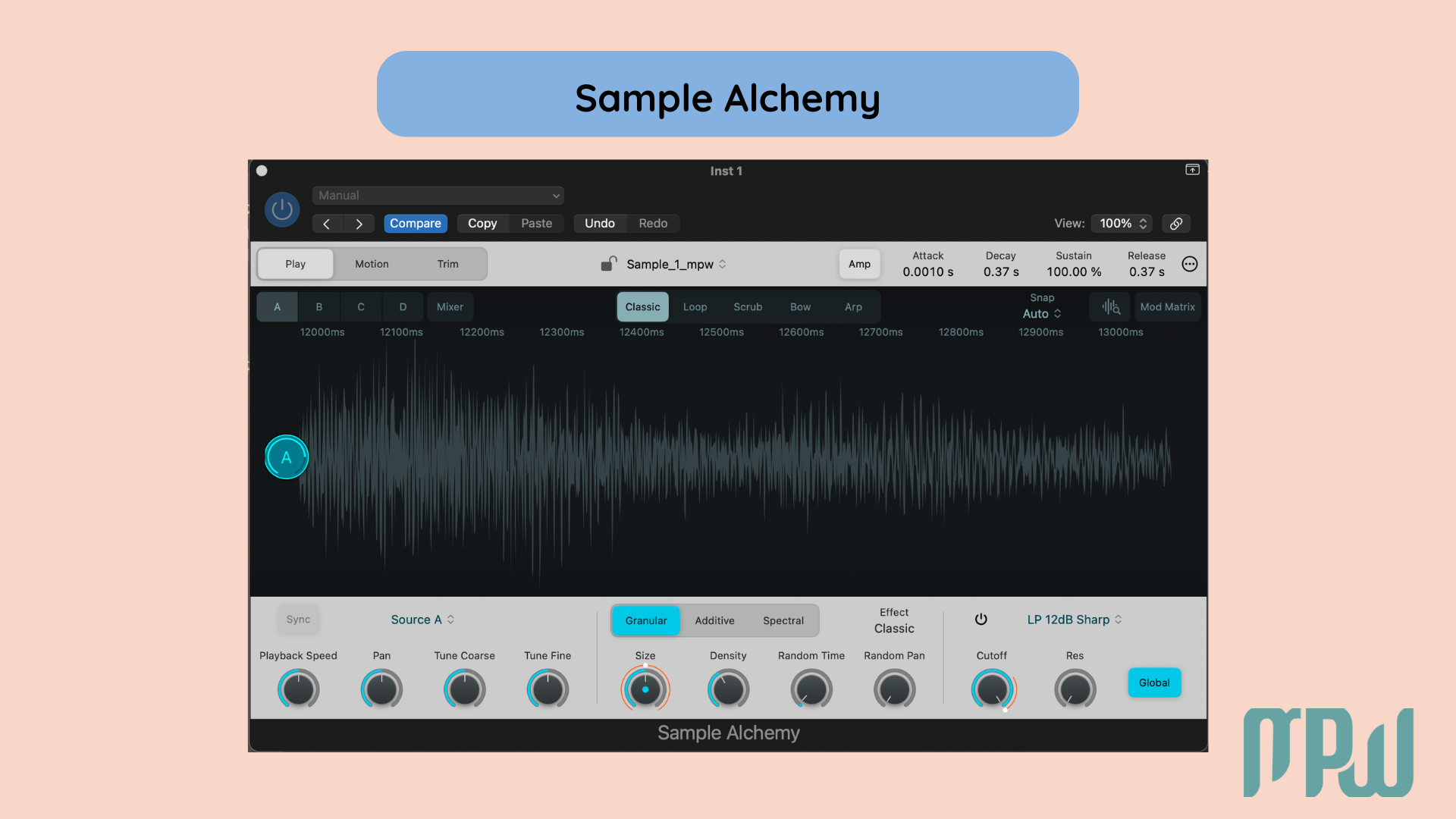Click the next preset arrow
The height and width of the screenshot is (819, 1456).
[359, 223]
